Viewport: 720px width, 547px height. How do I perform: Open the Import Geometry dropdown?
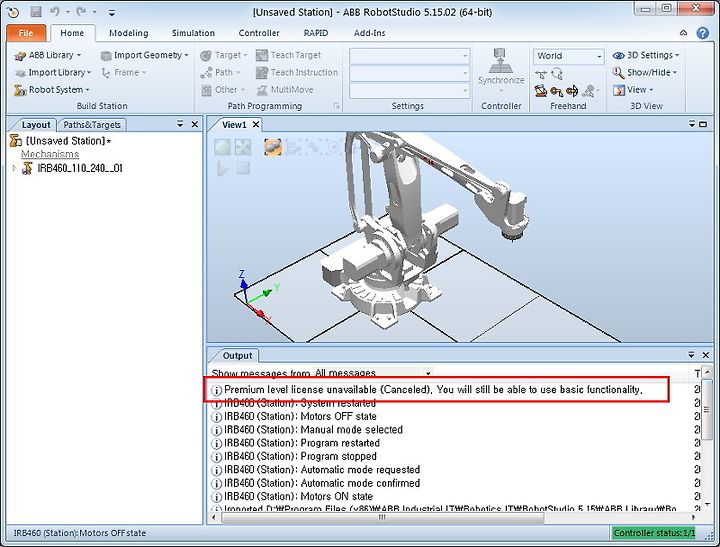[x=145, y=55]
